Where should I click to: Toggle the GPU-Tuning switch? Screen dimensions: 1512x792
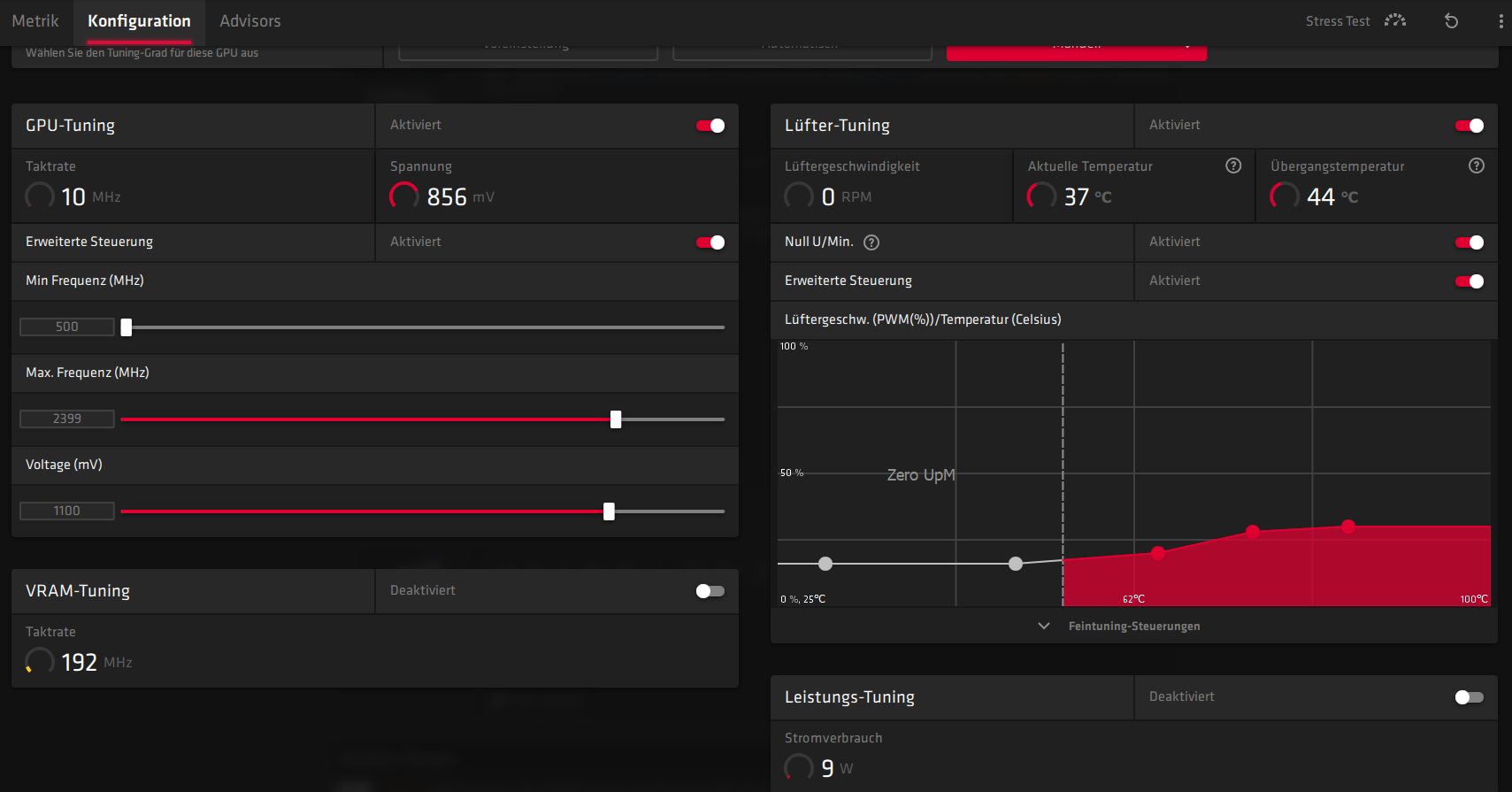710,126
